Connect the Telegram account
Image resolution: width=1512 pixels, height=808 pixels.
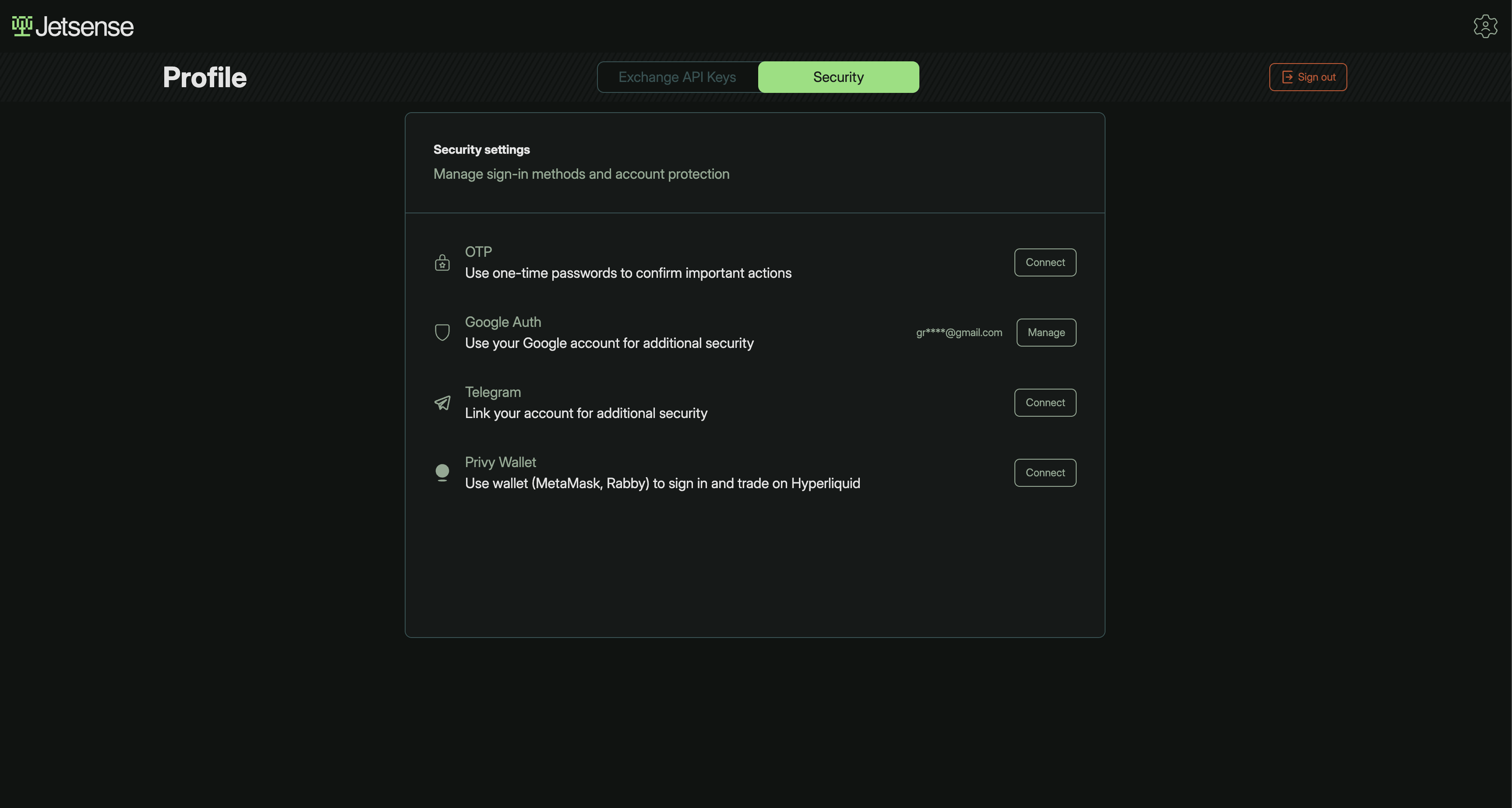tap(1045, 403)
